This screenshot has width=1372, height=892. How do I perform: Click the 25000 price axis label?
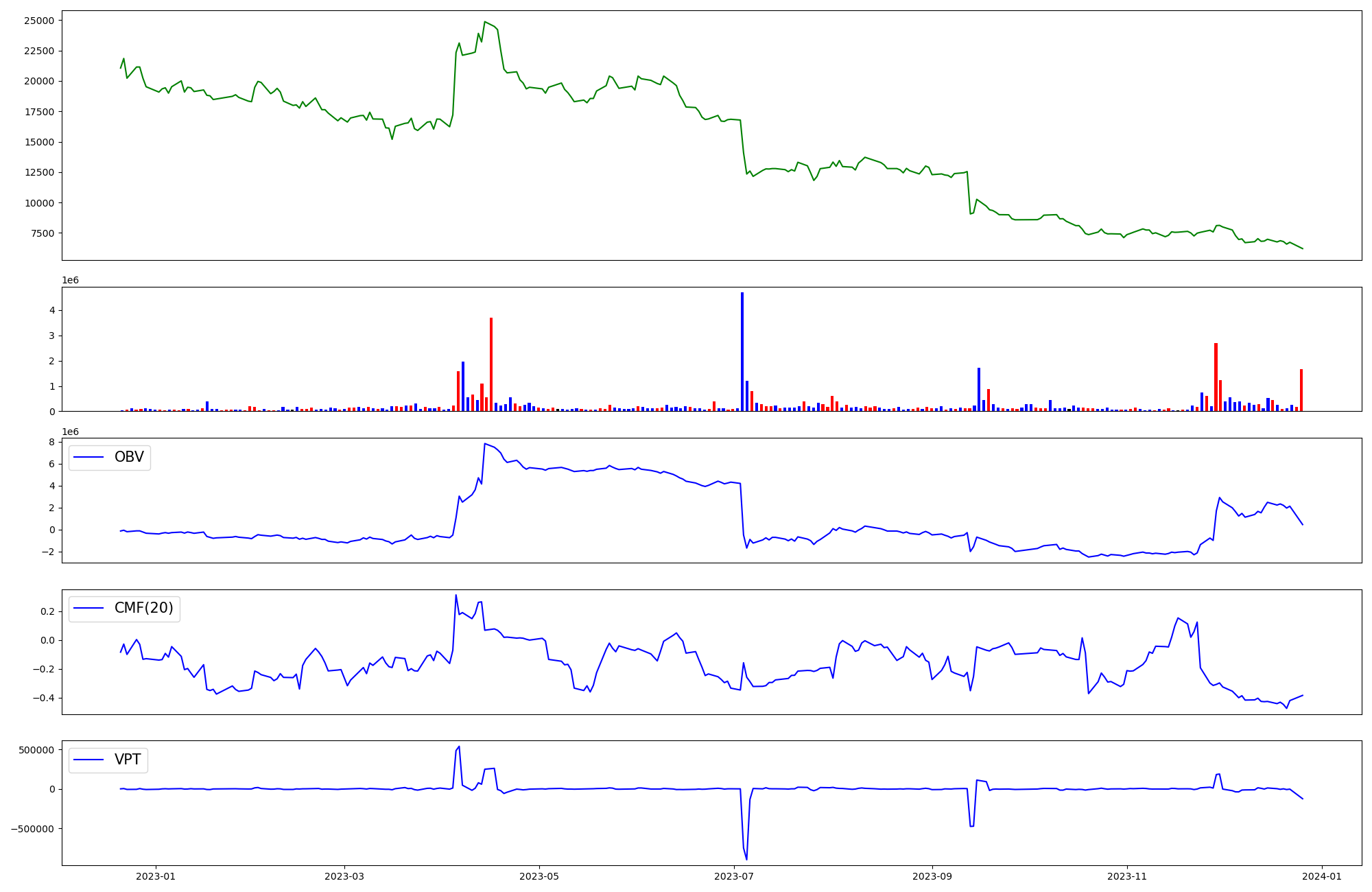[39, 21]
